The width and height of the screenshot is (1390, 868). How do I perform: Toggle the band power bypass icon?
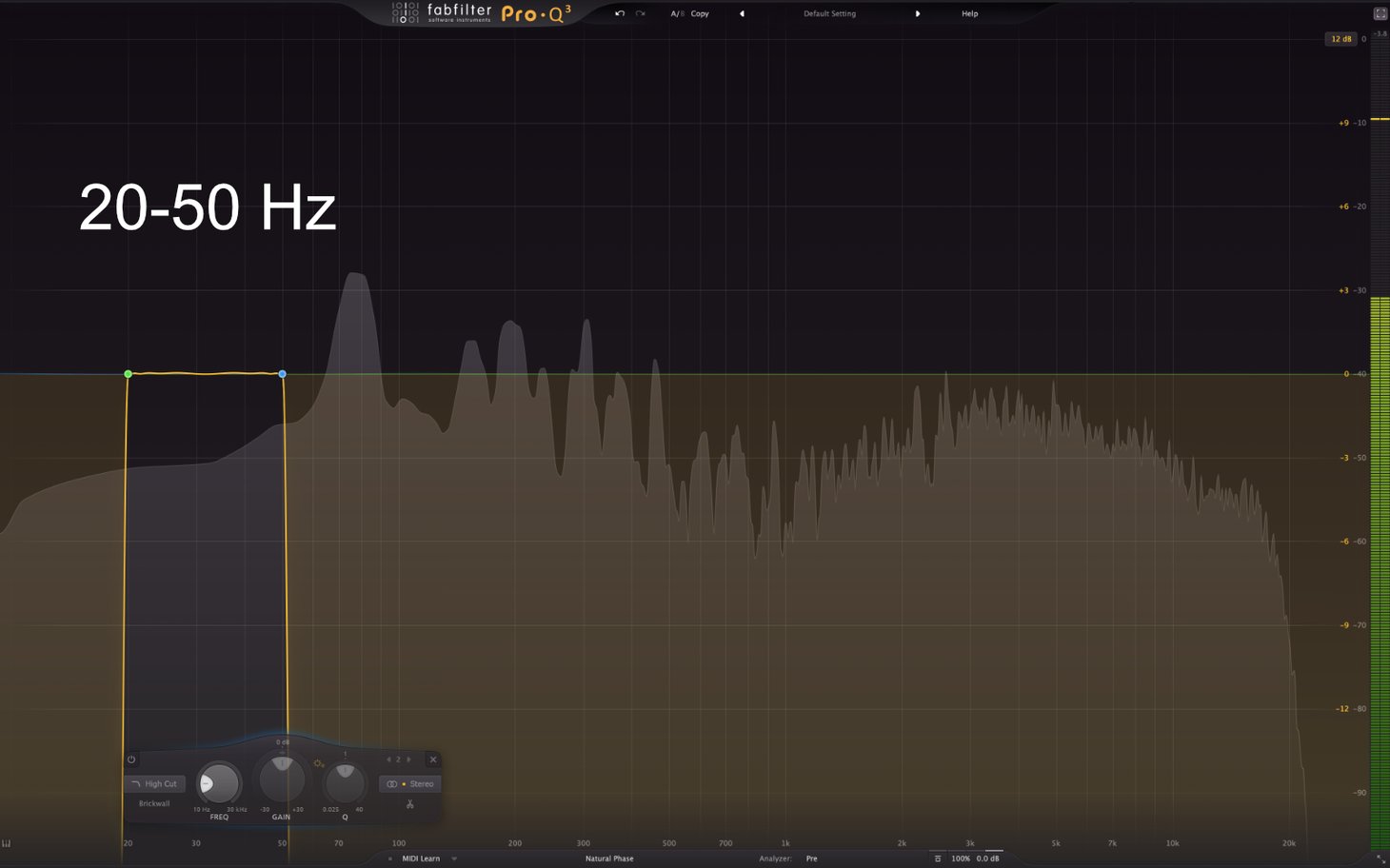click(x=131, y=759)
